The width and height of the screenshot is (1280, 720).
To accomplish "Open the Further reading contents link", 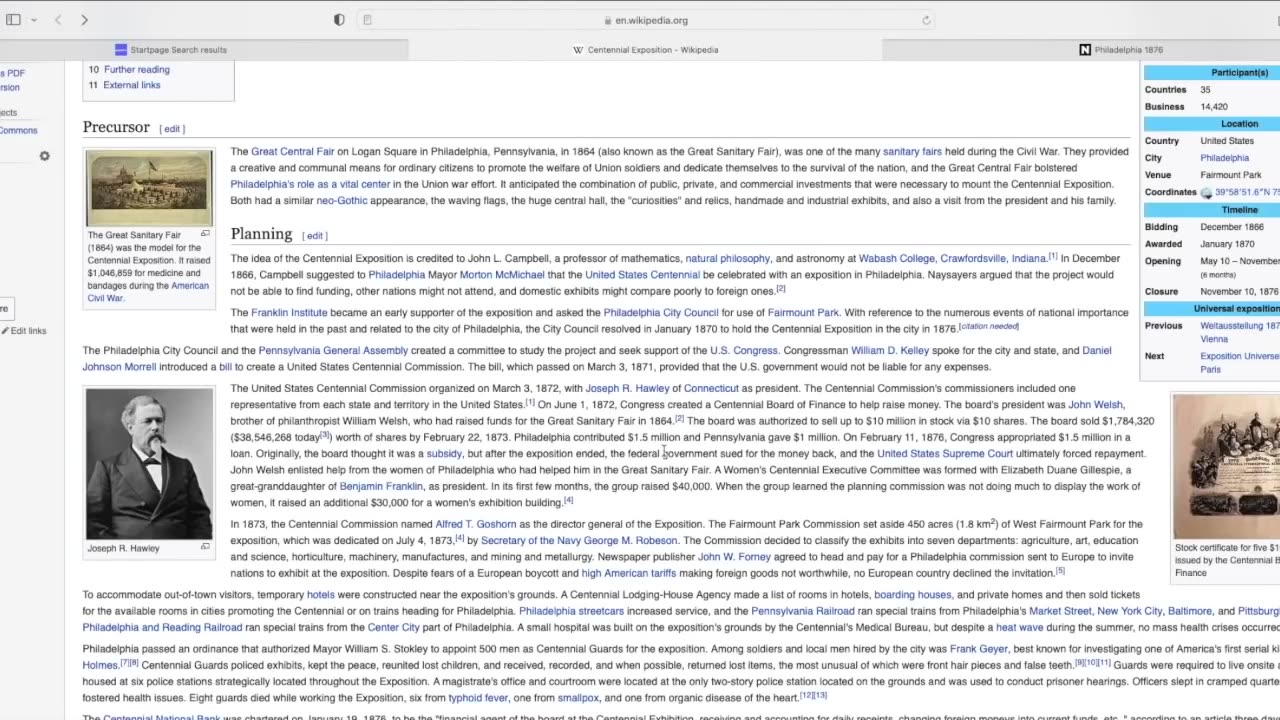I will (x=137, y=69).
